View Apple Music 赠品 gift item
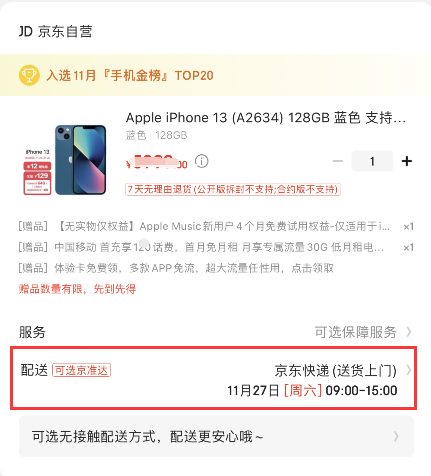This screenshot has height=476, width=431. tap(216, 227)
